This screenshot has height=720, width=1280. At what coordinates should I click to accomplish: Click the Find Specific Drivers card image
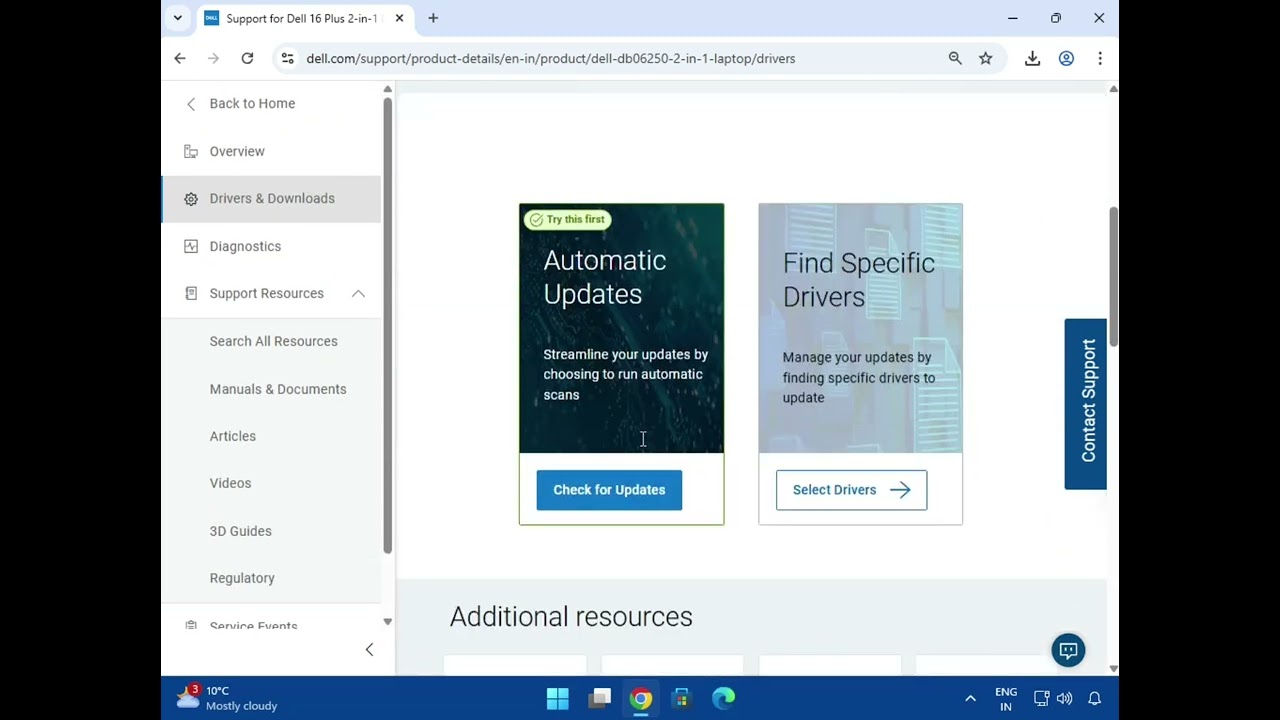point(860,328)
